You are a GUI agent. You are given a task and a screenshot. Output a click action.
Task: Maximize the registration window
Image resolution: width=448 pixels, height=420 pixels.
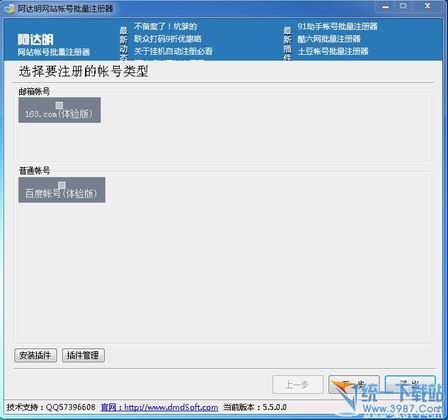[403, 6]
